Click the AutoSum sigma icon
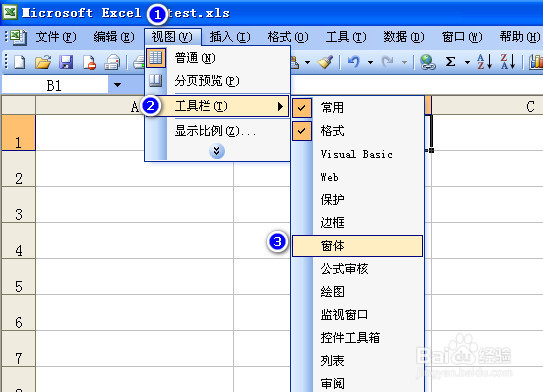543x392 pixels. coord(450,62)
